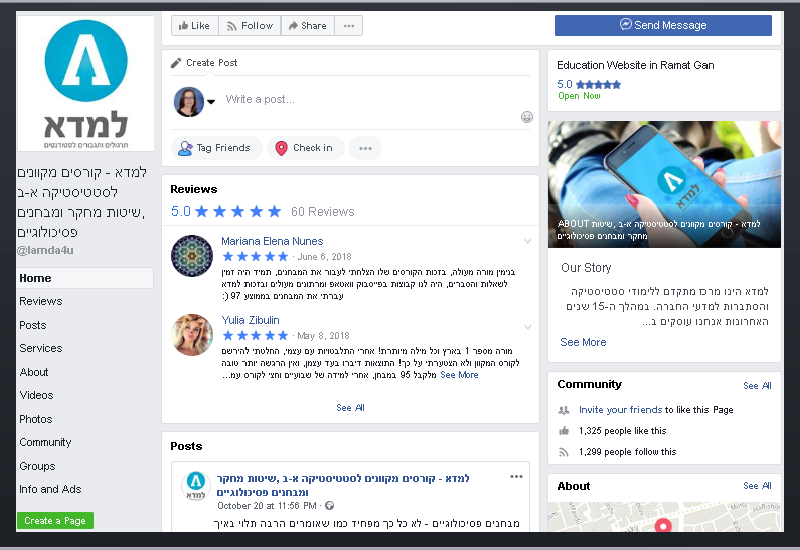This screenshot has height=550, width=800.
Task: Click the Check in button
Action: [x=306, y=148]
